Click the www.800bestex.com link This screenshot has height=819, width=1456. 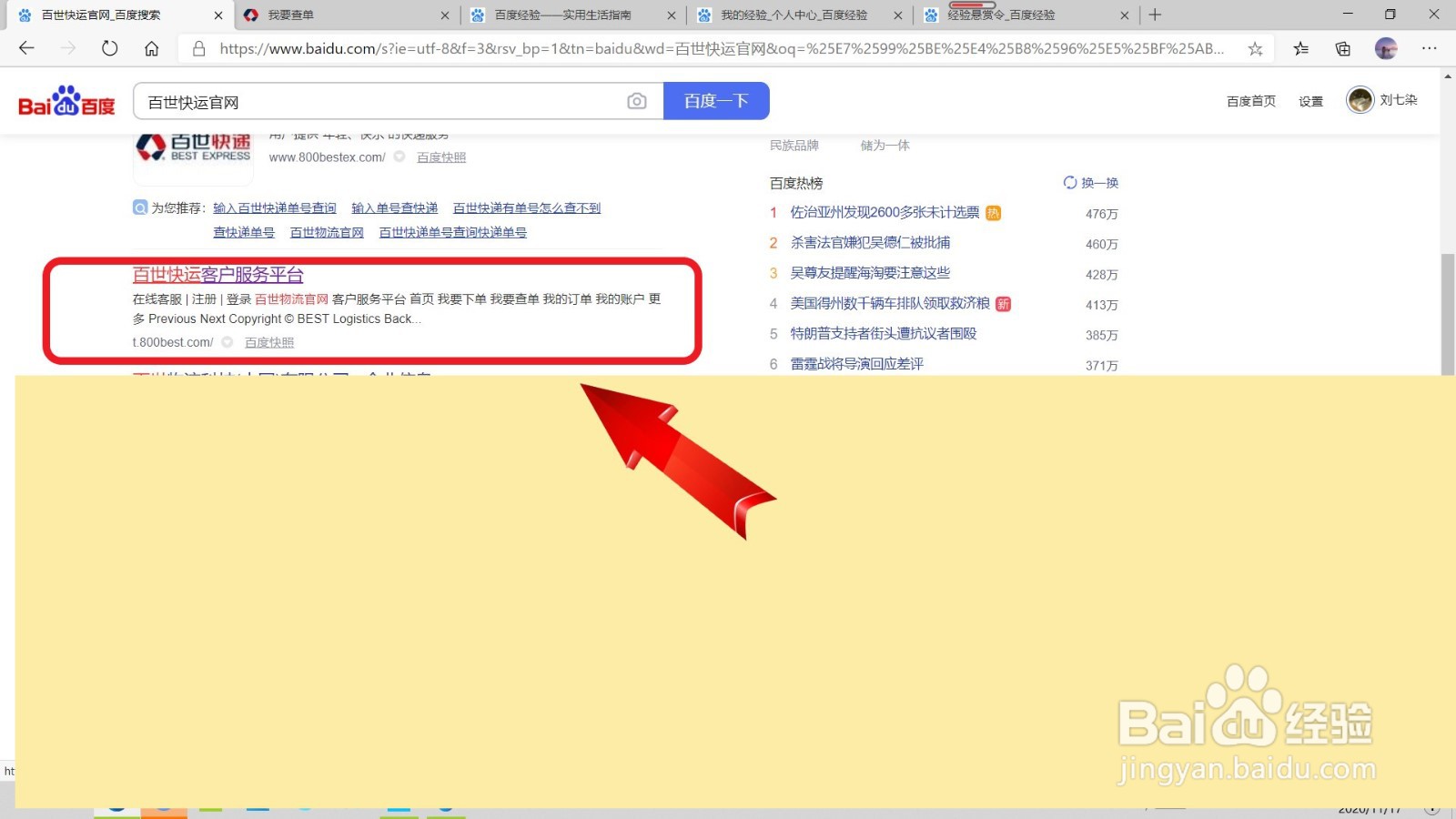click(x=328, y=157)
